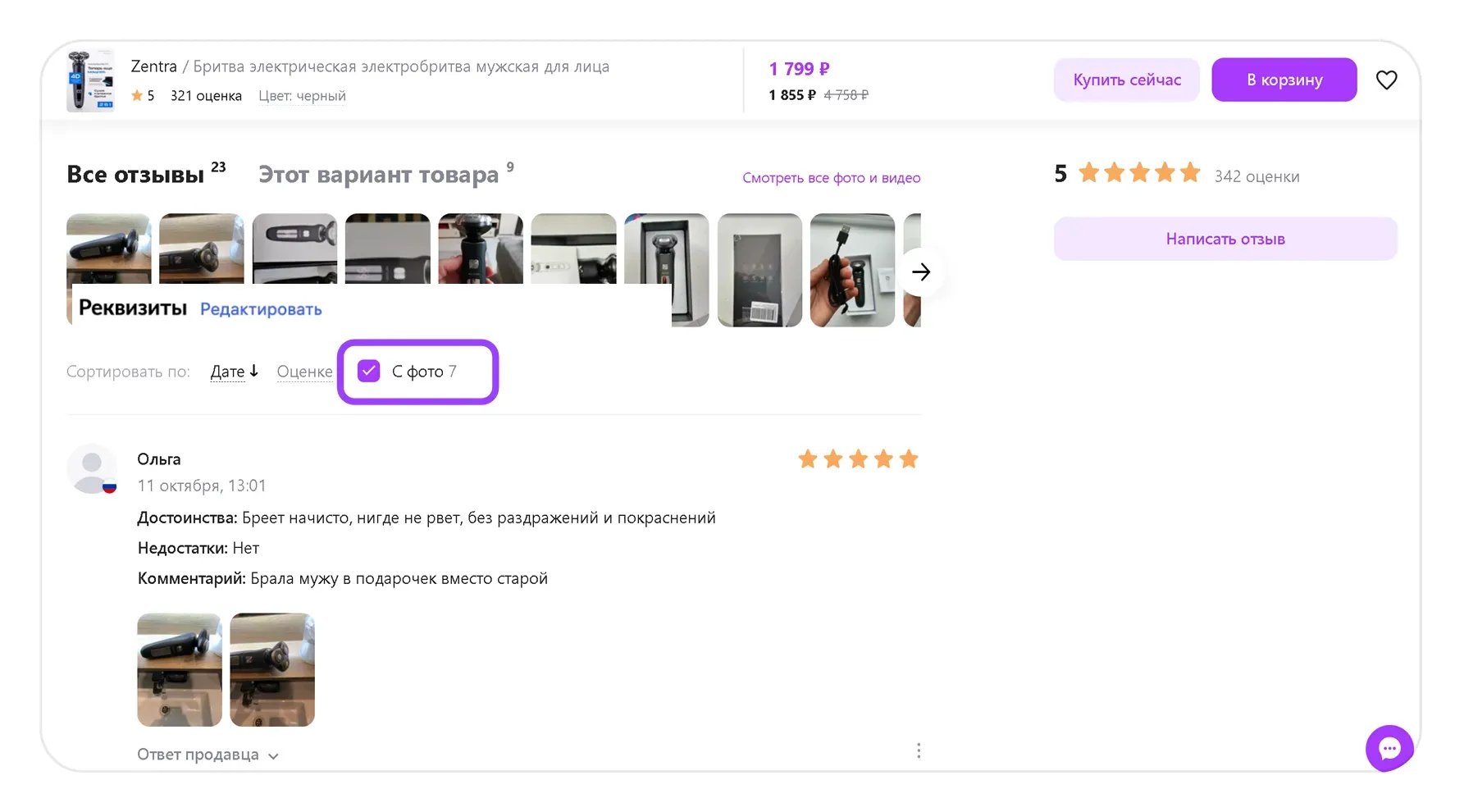Uncheck the "С фото" filter checkbox
This screenshot has height=812, width=1464.
tap(369, 372)
